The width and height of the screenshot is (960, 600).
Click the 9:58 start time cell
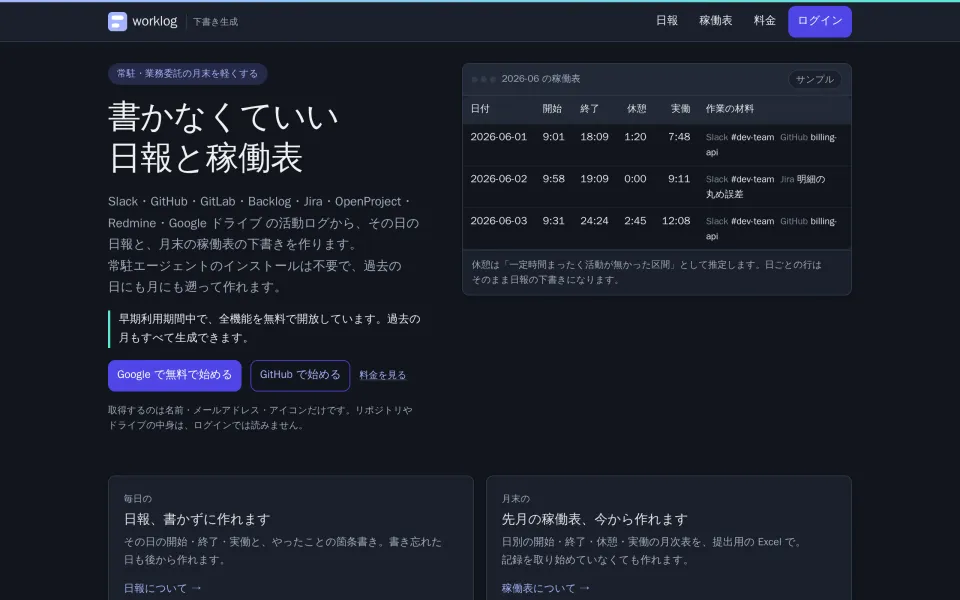coord(553,179)
